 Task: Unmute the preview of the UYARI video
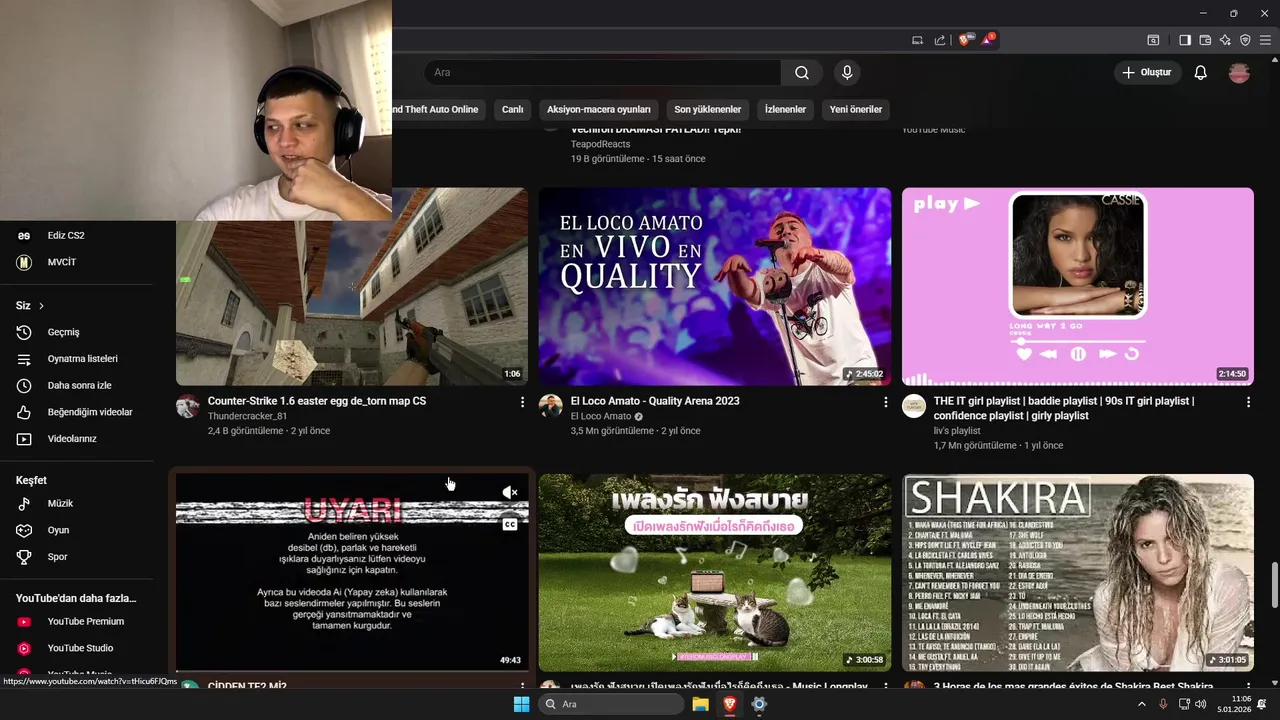pos(510,492)
